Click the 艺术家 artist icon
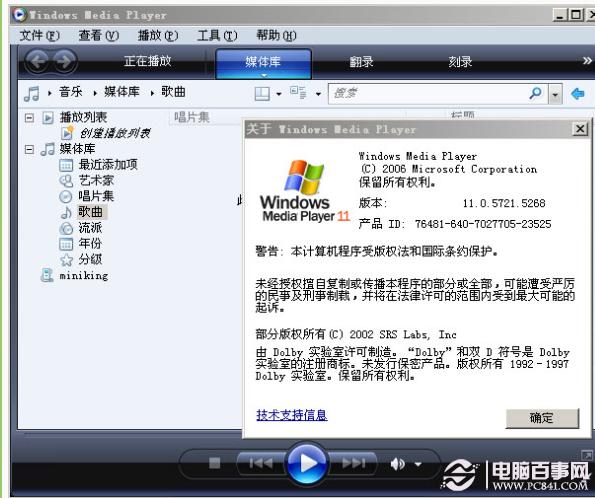595x498 pixels. click(66, 181)
